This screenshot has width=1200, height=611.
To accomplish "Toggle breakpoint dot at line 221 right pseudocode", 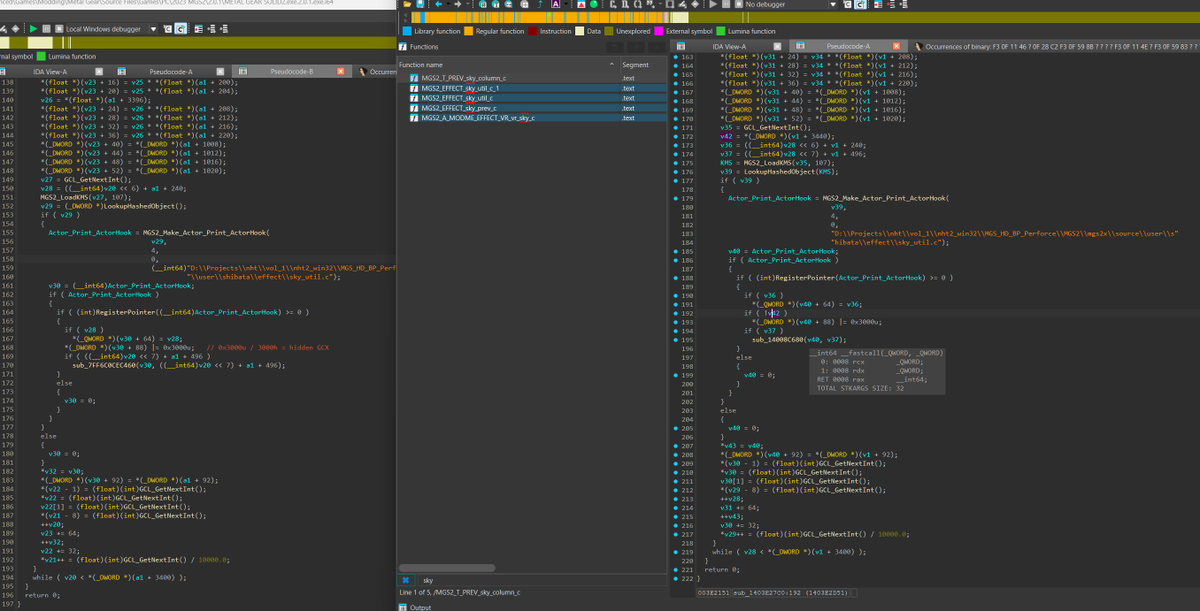I will pos(677,569).
